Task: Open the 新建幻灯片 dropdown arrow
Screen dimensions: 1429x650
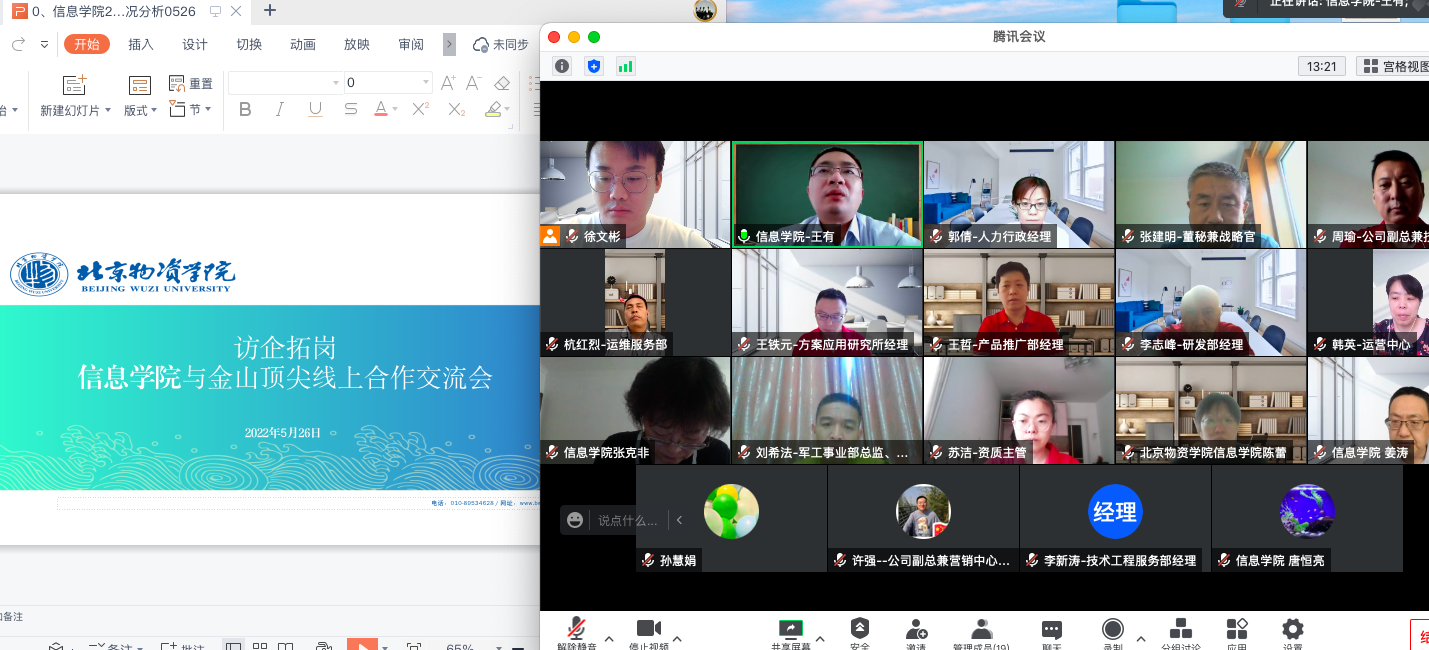Action: pos(108,111)
